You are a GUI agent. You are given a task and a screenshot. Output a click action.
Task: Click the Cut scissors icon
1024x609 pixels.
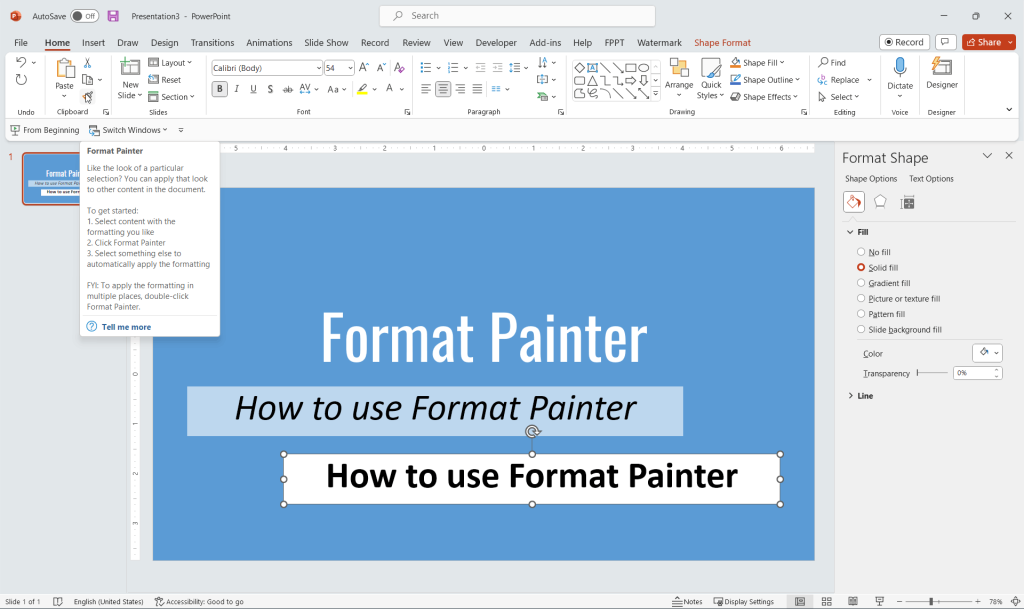pyautogui.click(x=88, y=63)
